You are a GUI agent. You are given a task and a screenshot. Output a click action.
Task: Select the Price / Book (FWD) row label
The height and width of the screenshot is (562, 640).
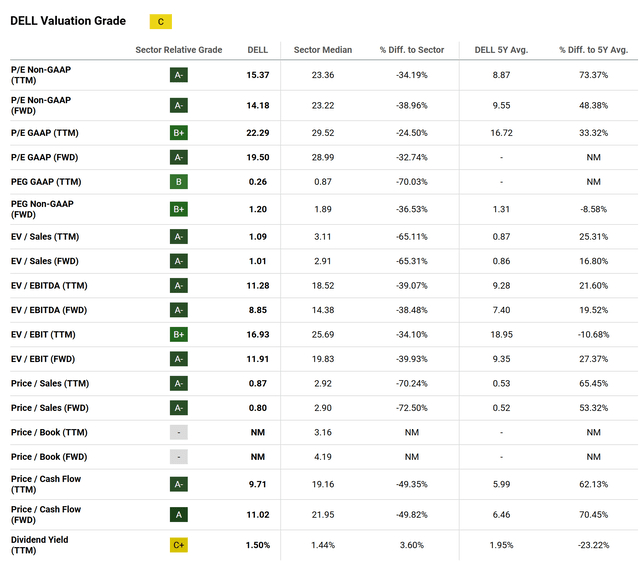pyautogui.click(x=49, y=457)
